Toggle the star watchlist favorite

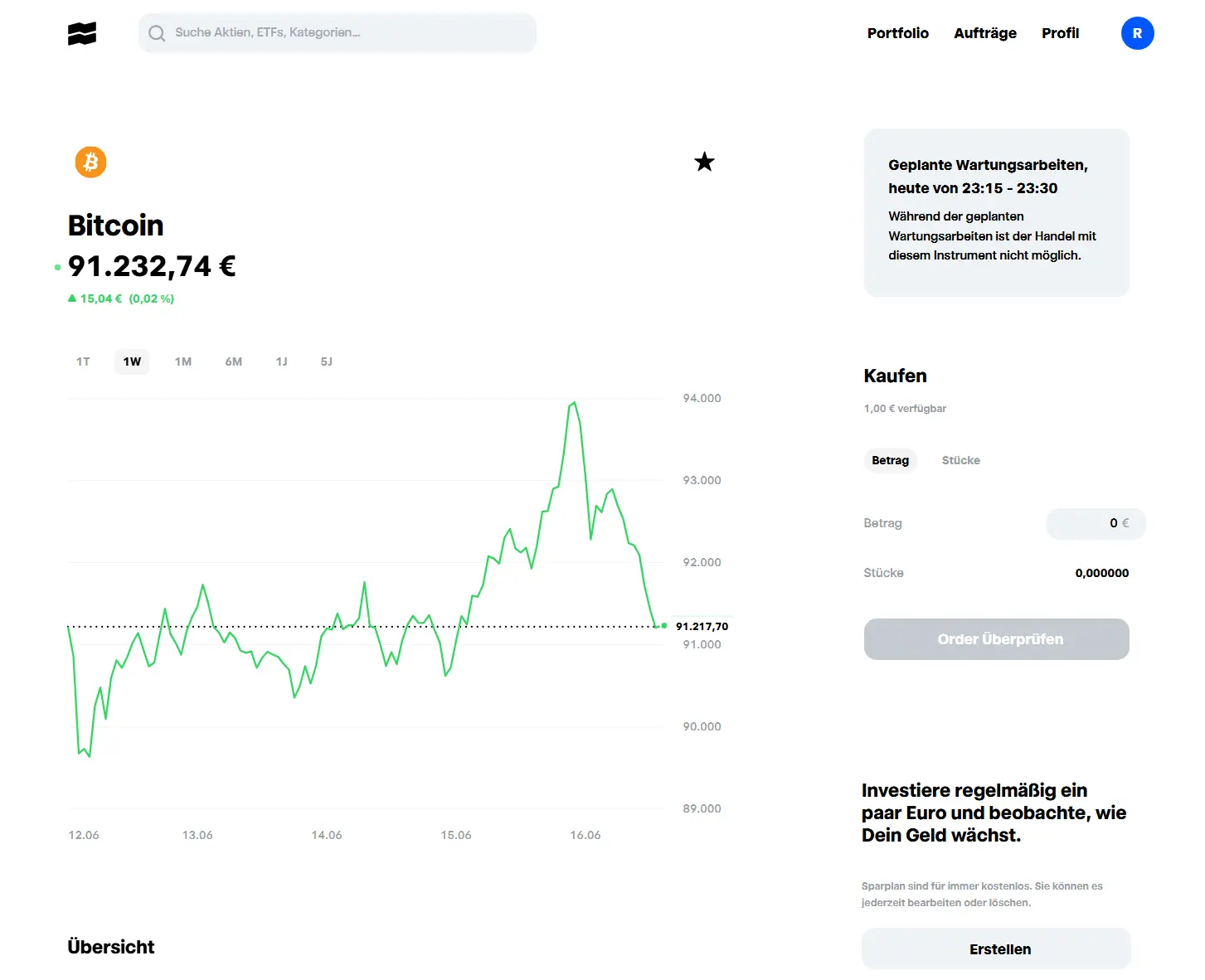(x=704, y=162)
